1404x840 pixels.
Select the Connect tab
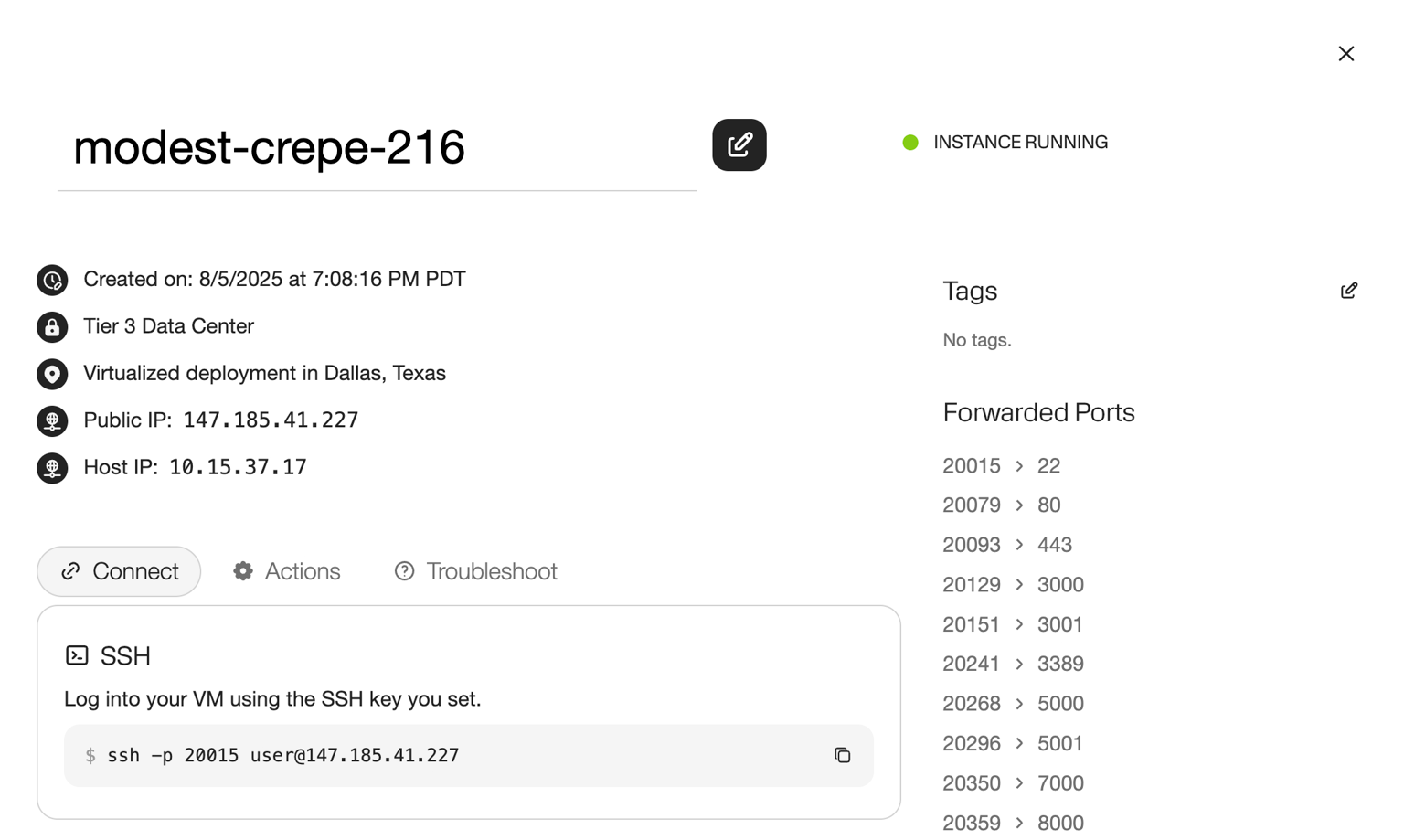(119, 571)
